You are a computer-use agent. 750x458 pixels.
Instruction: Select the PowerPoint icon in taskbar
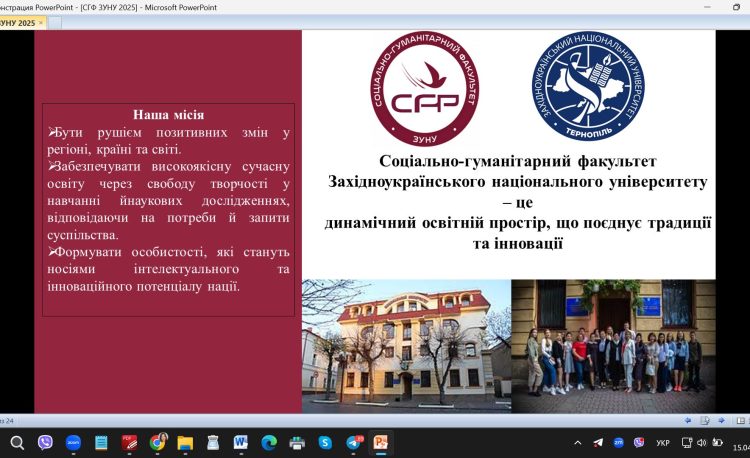click(x=381, y=443)
